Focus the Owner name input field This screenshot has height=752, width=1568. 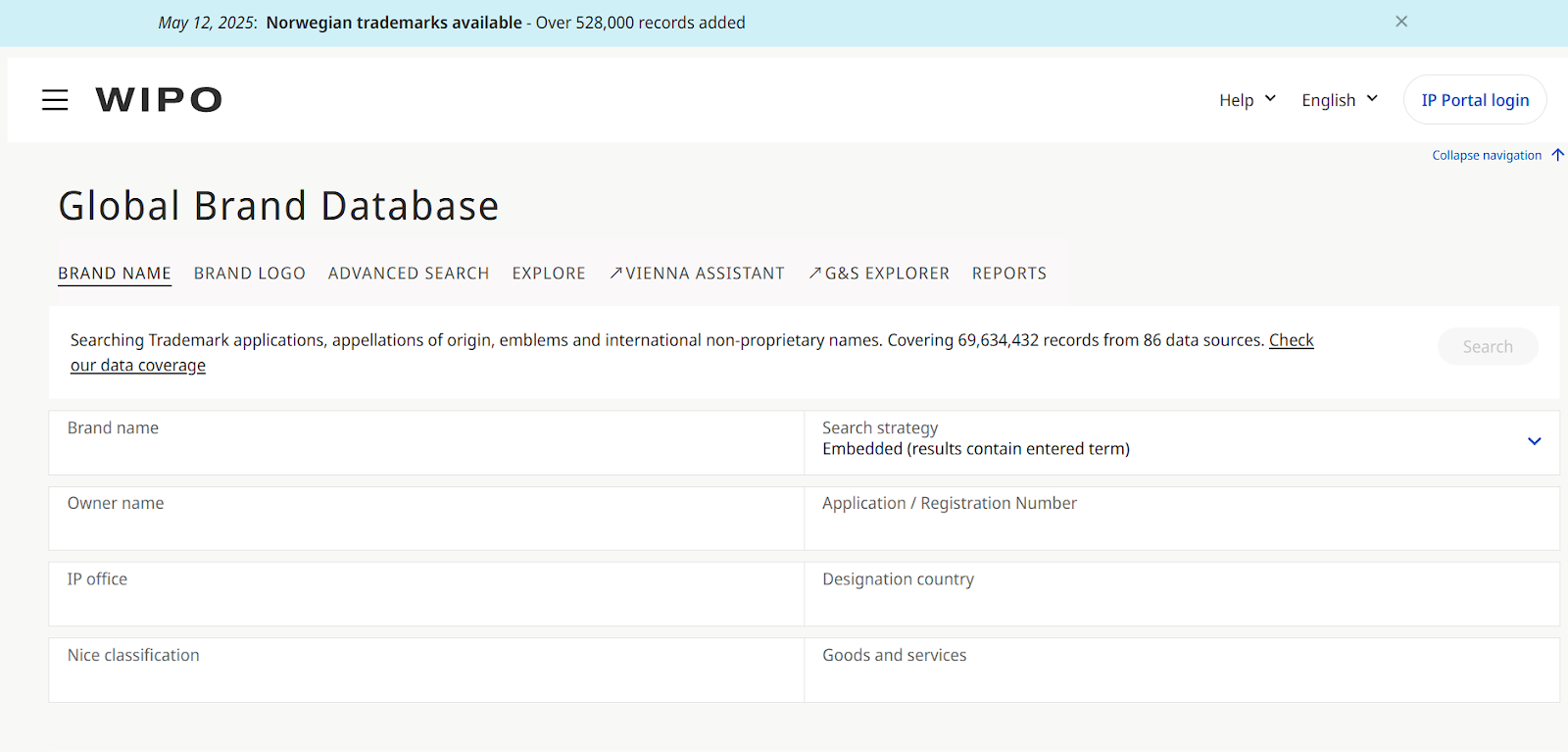426,519
